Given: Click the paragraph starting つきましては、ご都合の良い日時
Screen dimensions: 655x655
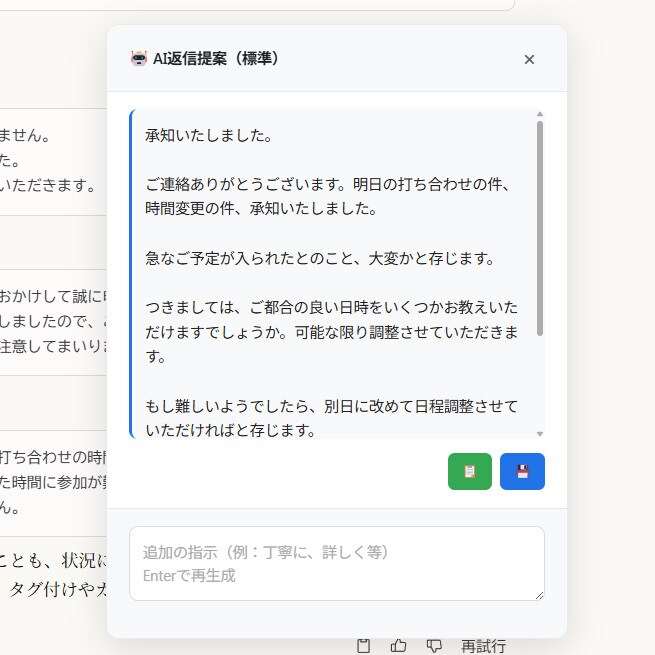Looking at the screenshot, I should (x=332, y=332).
